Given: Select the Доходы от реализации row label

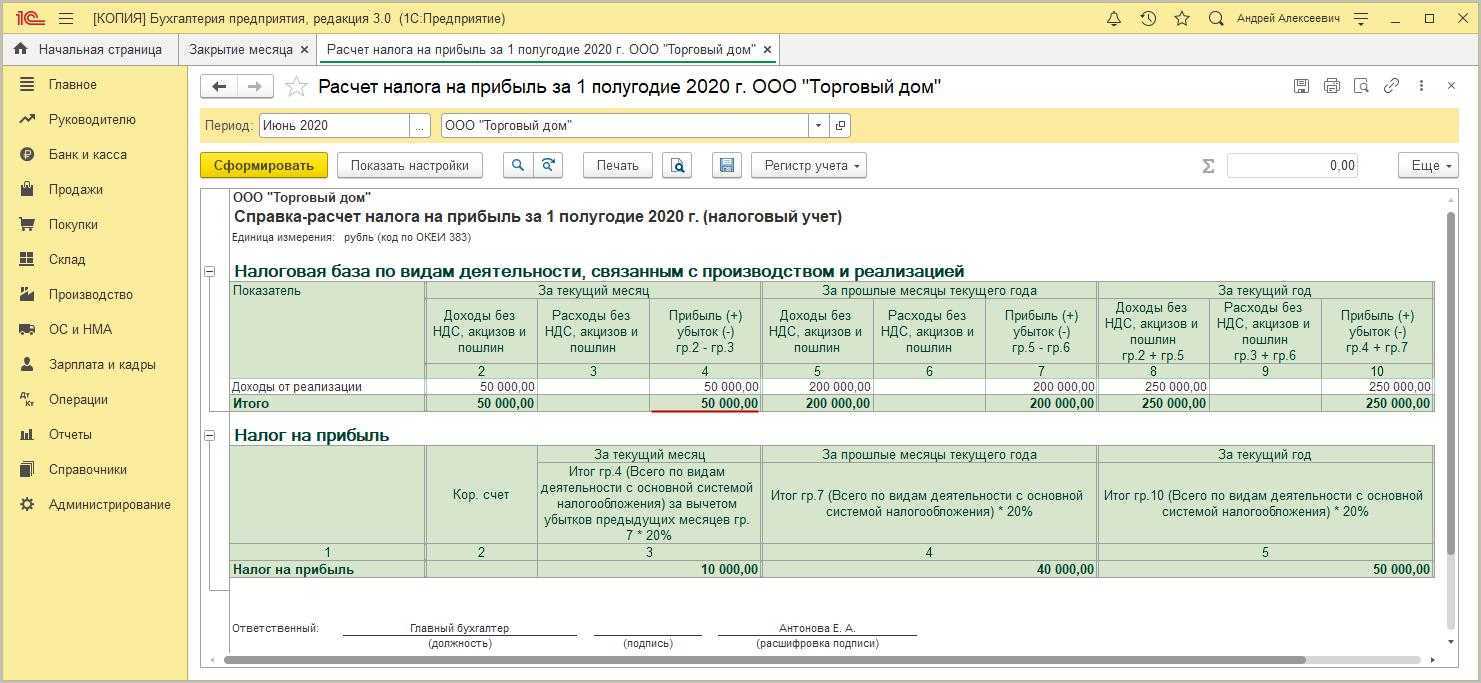Looking at the screenshot, I should click(x=296, y=386).
